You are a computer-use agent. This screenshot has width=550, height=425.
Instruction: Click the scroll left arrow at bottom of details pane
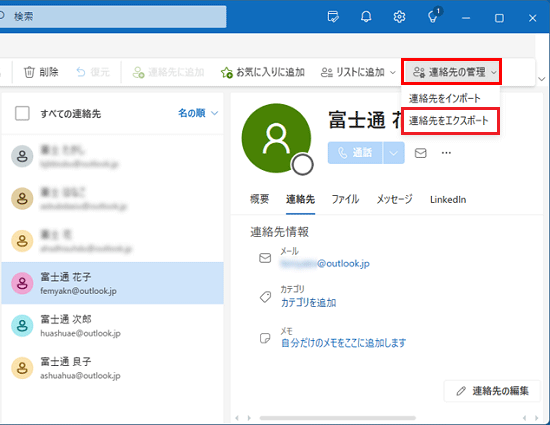237,418
